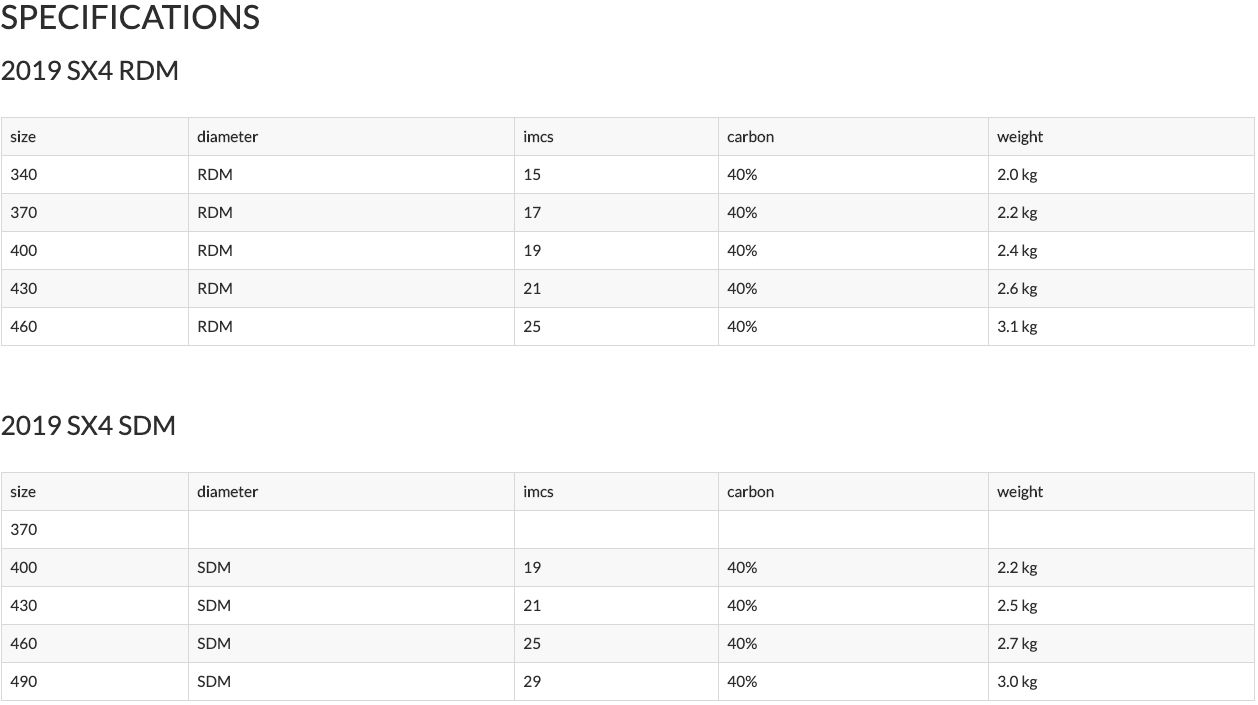
Task: Click the 2019 SX4 RDM heading
Action: [x=90, y=71]
